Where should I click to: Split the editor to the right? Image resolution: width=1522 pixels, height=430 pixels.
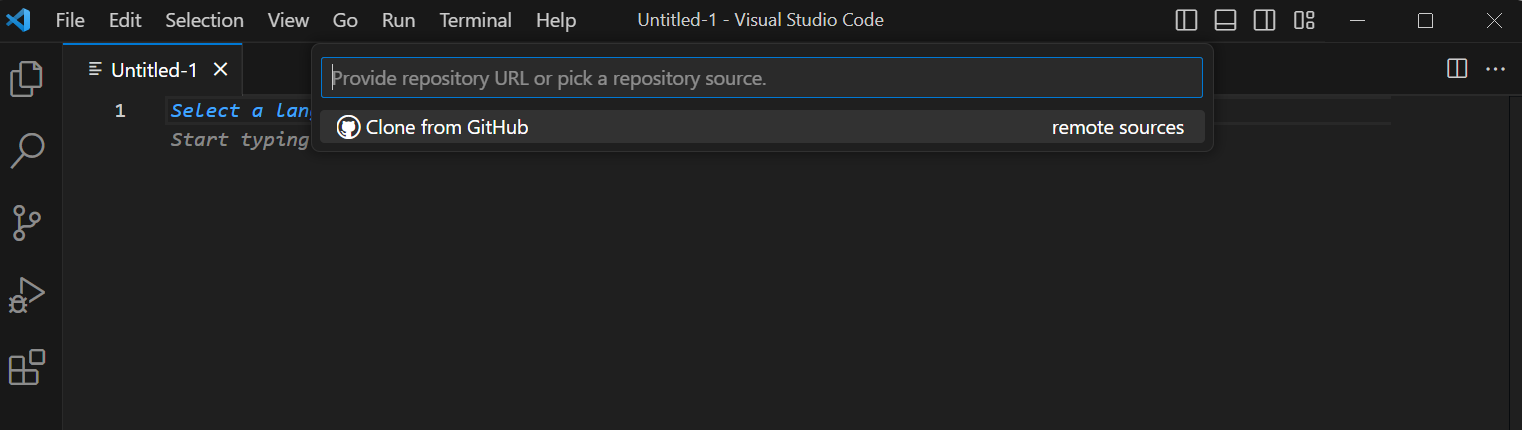[1457, 69]
